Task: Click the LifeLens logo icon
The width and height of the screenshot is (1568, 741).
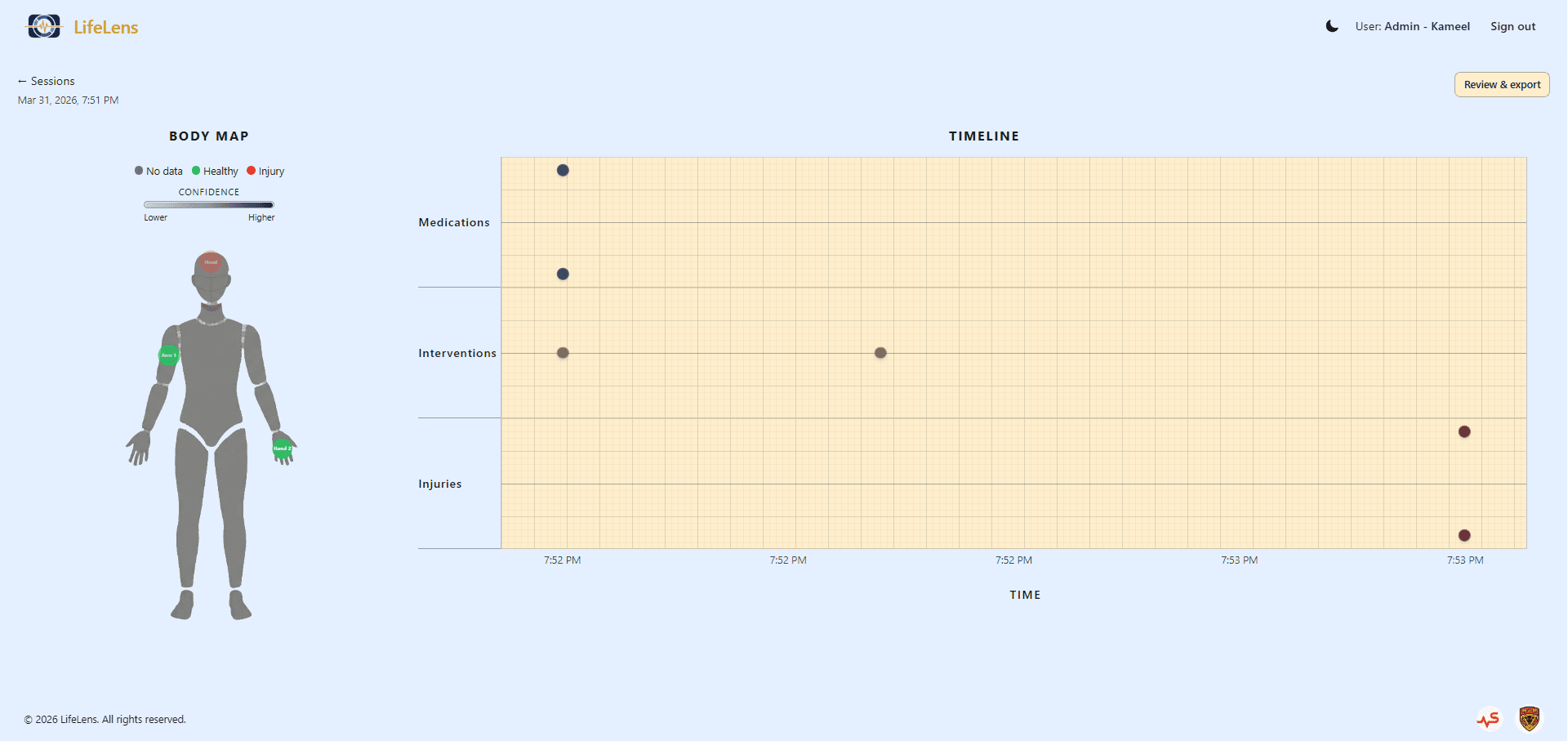Action: [44, 26]
